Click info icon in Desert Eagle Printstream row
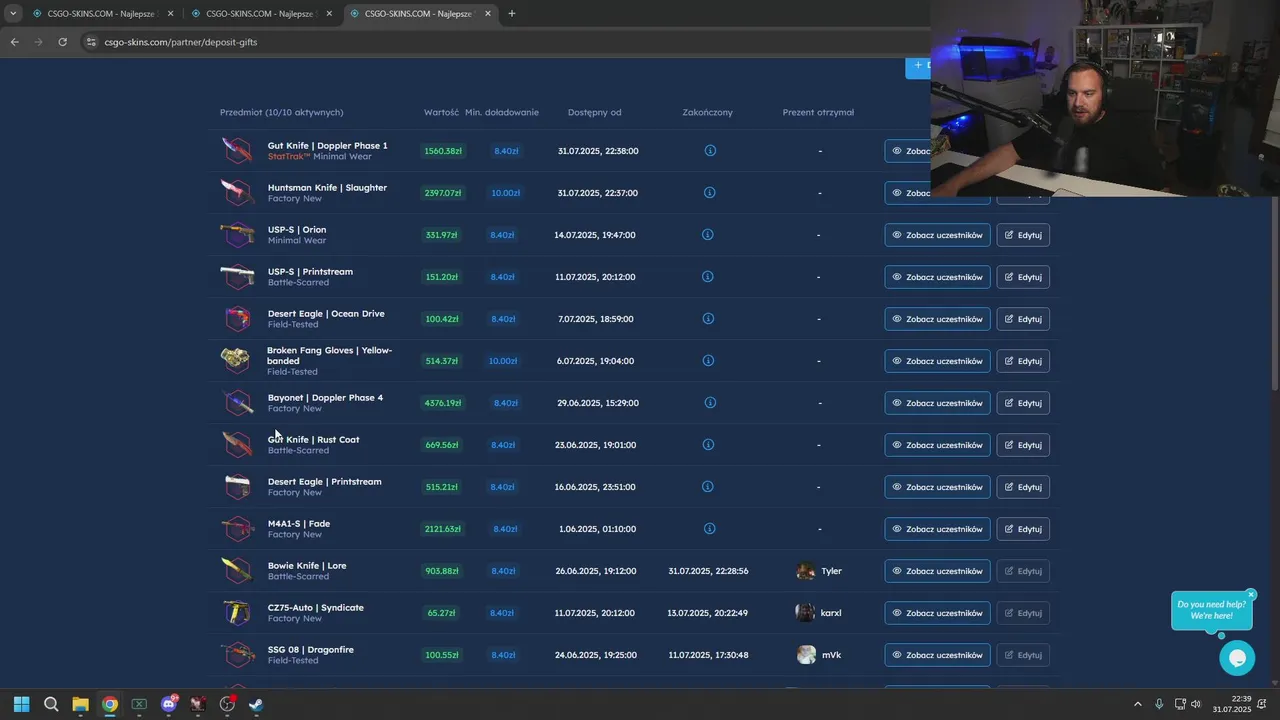Viewport: 1280px width, 720px height. coord(708,487)
